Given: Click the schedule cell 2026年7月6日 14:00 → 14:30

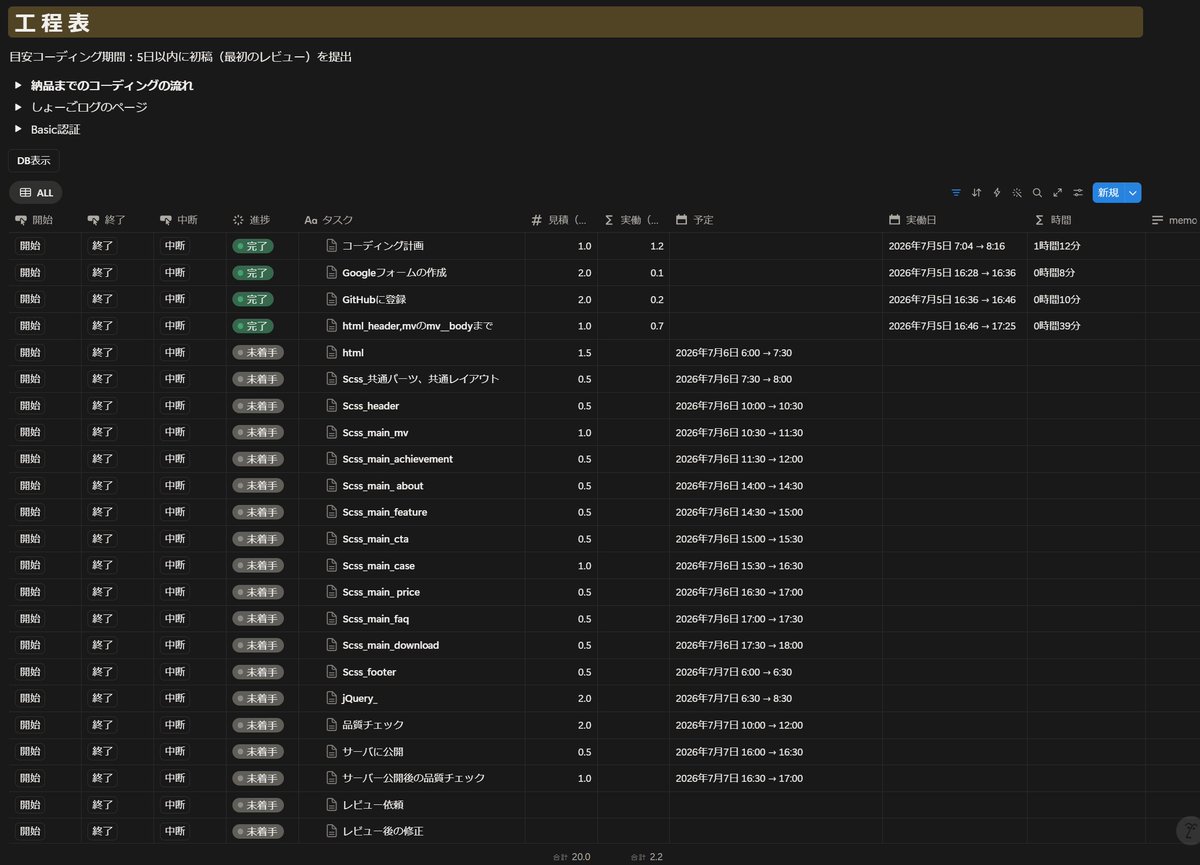Looking at the screenshot, I should pyautogui.click(x=739, y=485).
